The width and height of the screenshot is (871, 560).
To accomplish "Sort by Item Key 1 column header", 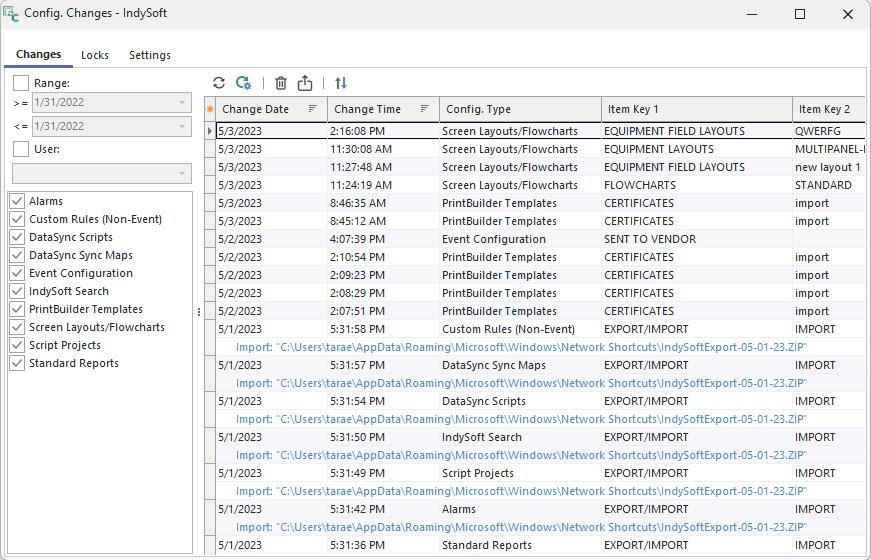I will (x=697, y=109).
